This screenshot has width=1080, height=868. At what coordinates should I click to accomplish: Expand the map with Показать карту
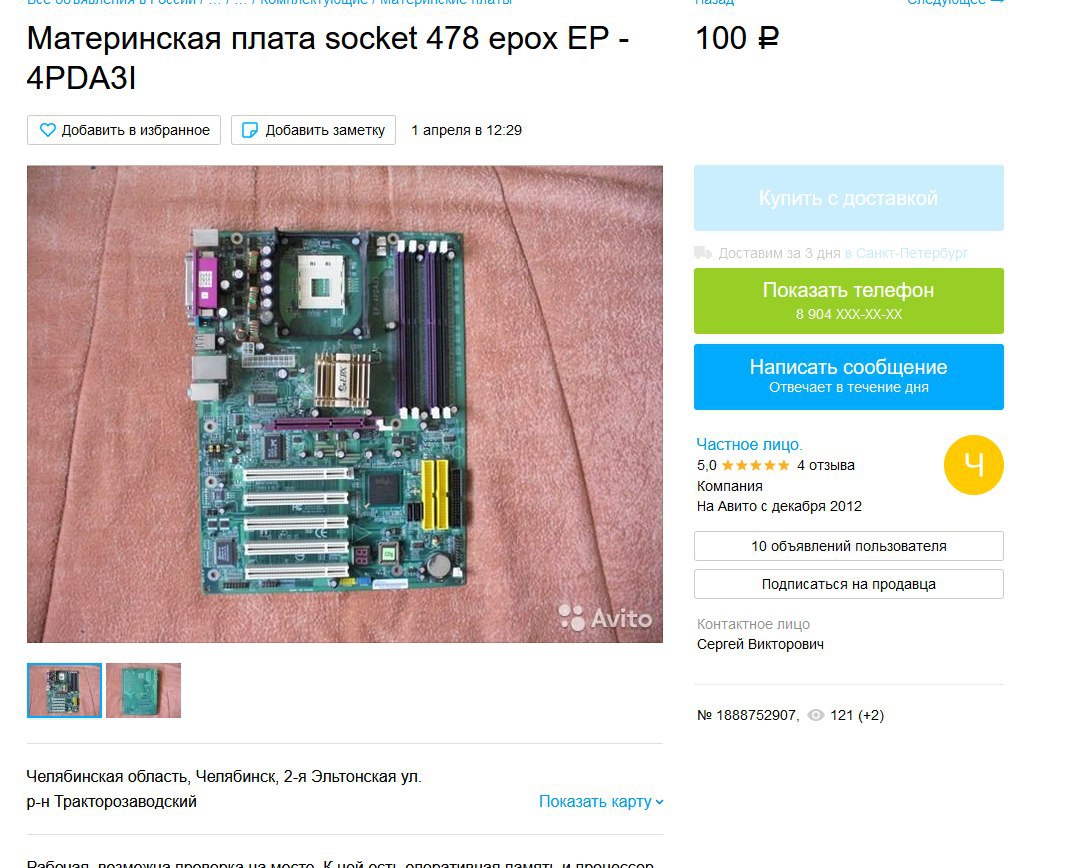coord(601,802)
